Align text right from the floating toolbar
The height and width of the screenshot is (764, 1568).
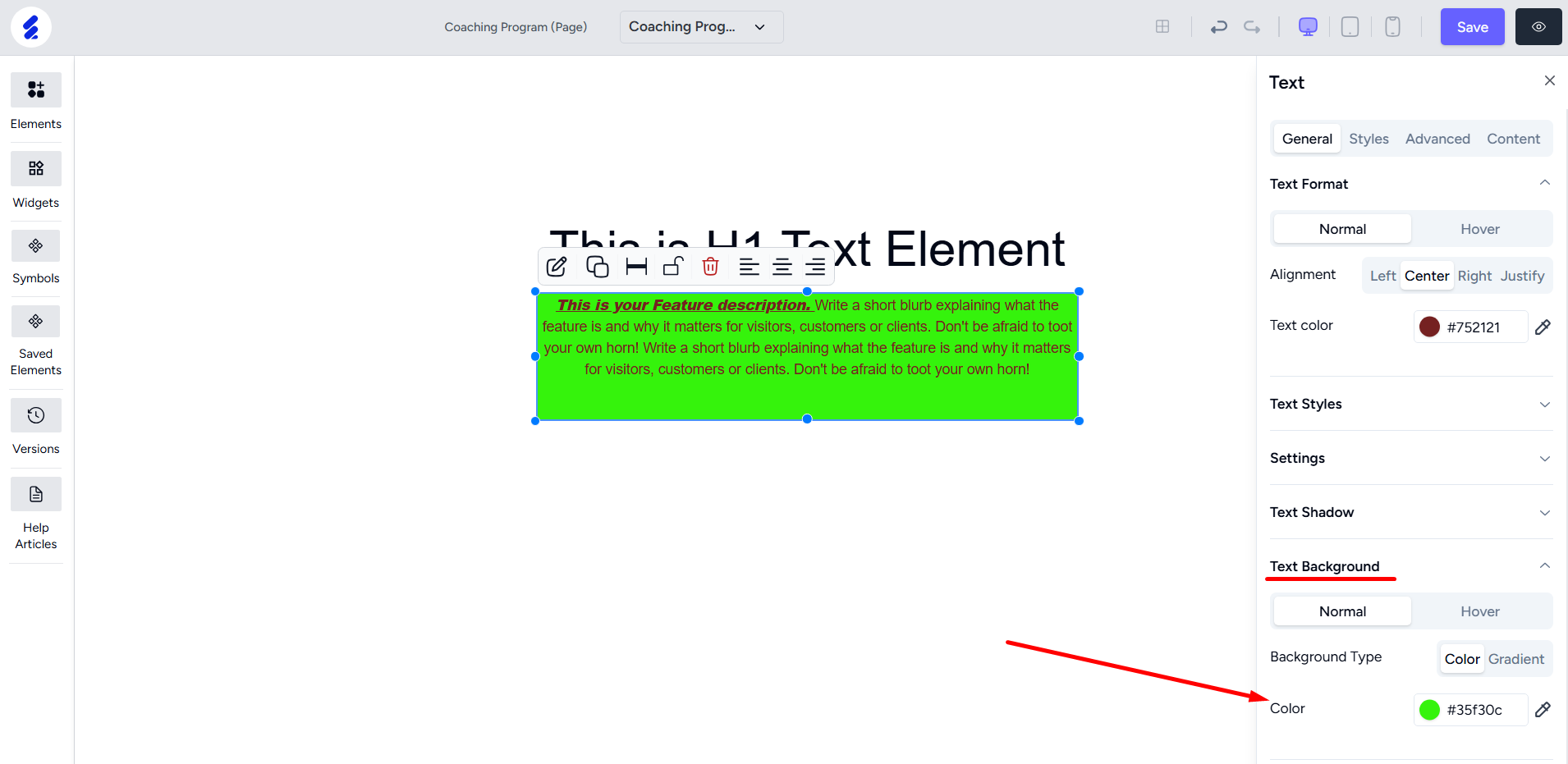click(815, 267)
